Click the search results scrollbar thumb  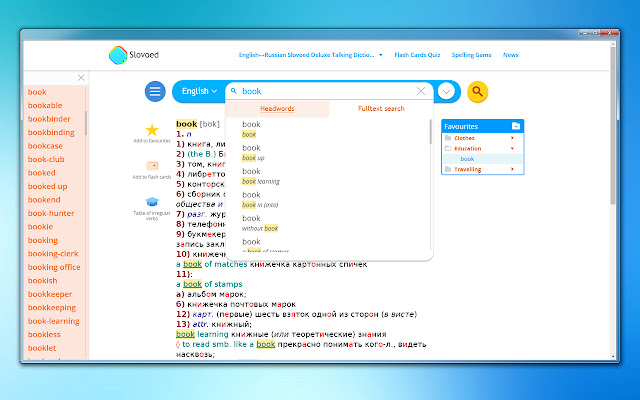tap(430, 131)
